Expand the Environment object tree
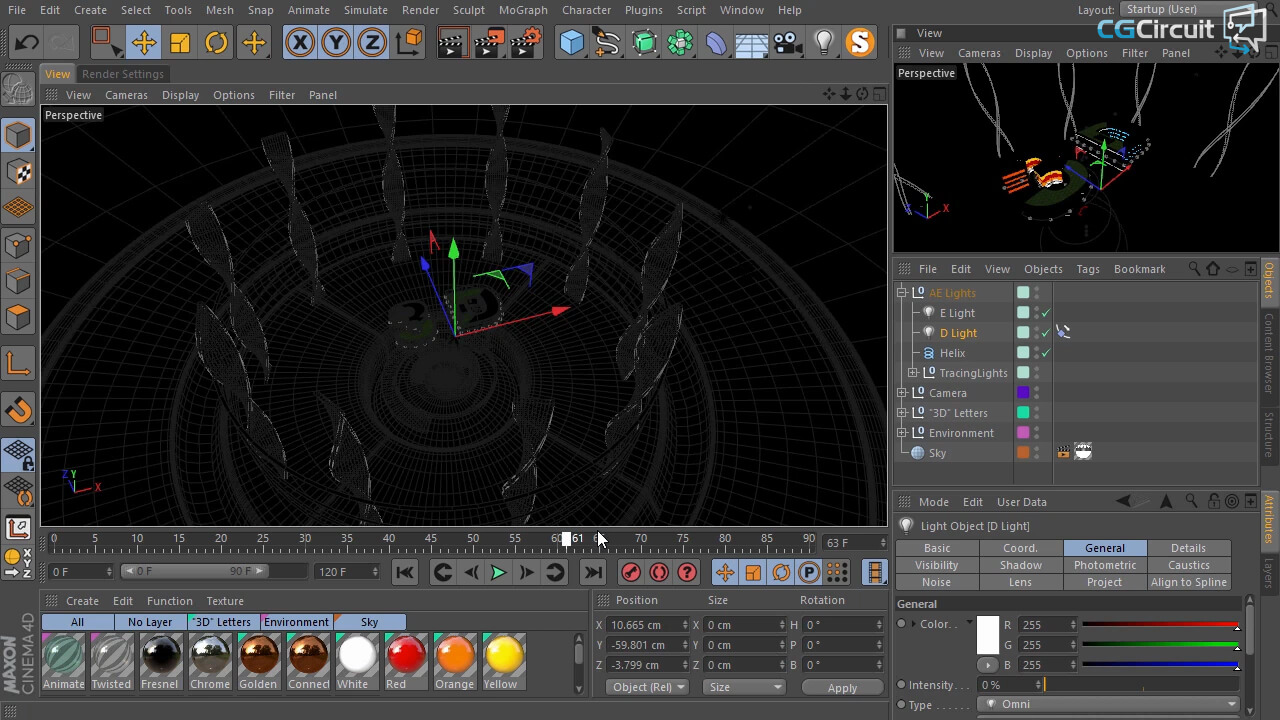1280x720 pixels. point(902,433)
